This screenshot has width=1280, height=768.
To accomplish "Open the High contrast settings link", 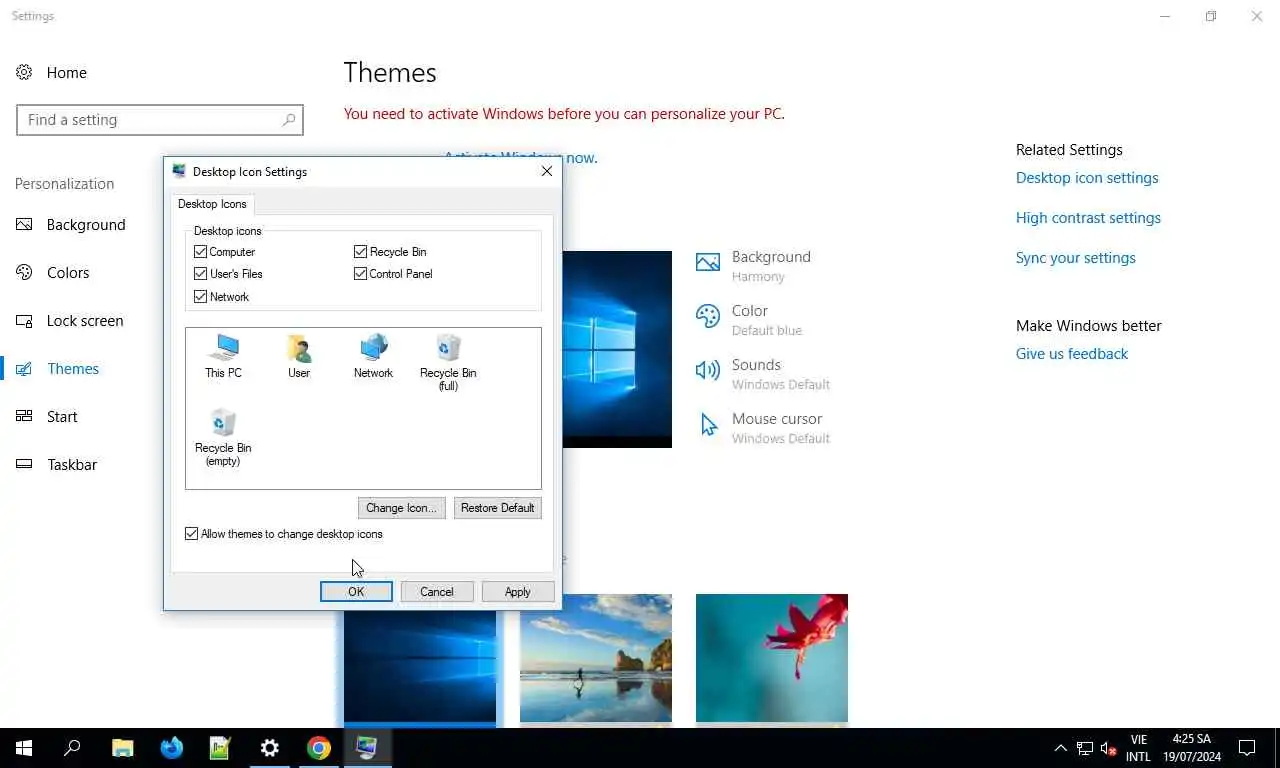I will [1088, 218].
